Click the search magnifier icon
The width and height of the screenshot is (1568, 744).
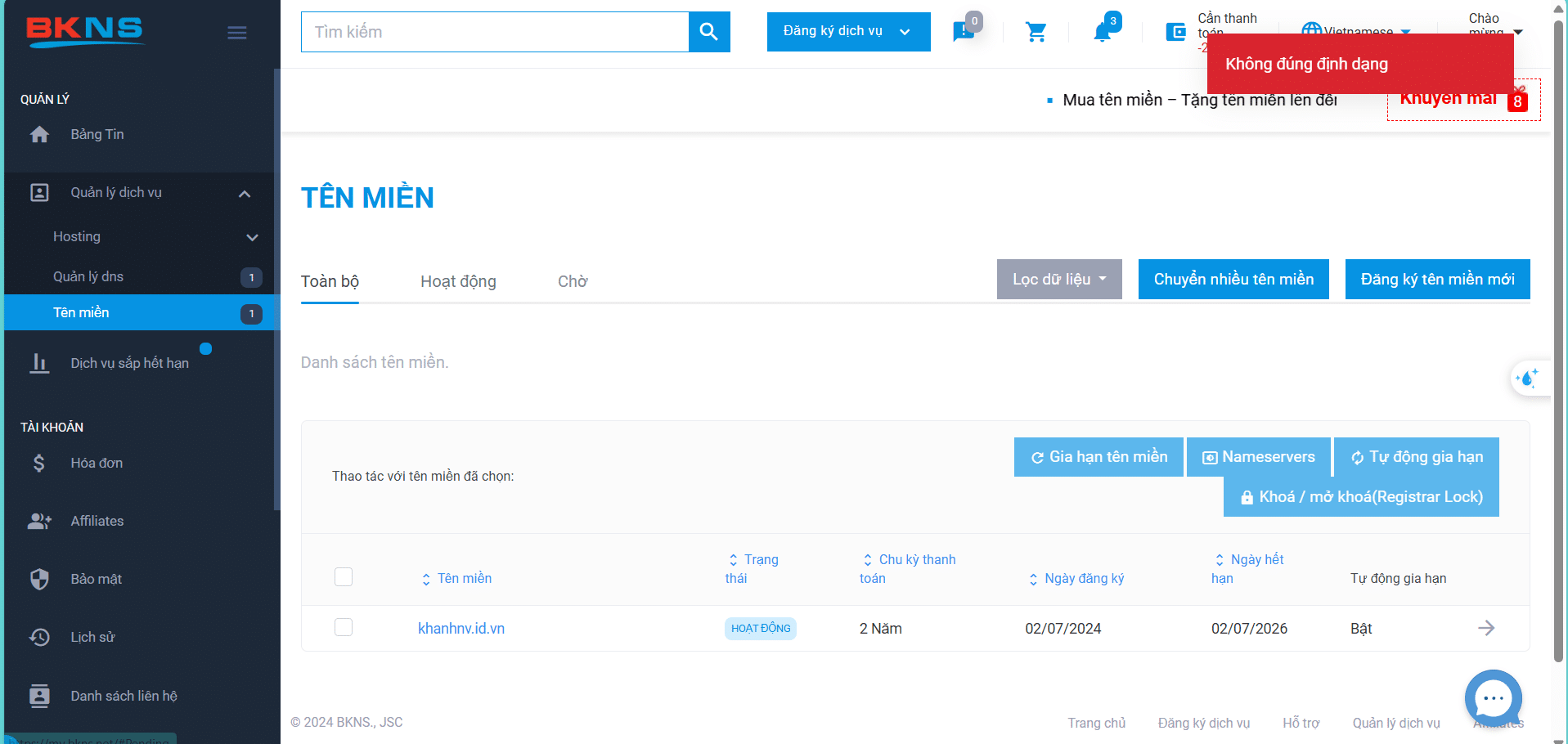(708, 32)
